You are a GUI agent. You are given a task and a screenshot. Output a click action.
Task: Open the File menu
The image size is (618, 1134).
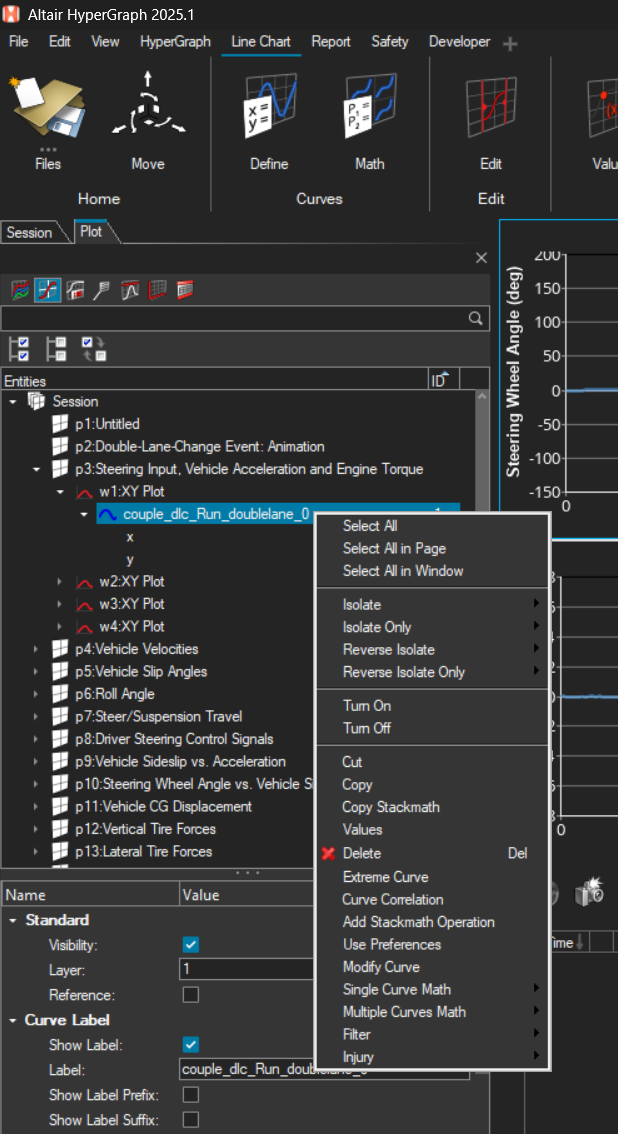(x=18, y=42)
